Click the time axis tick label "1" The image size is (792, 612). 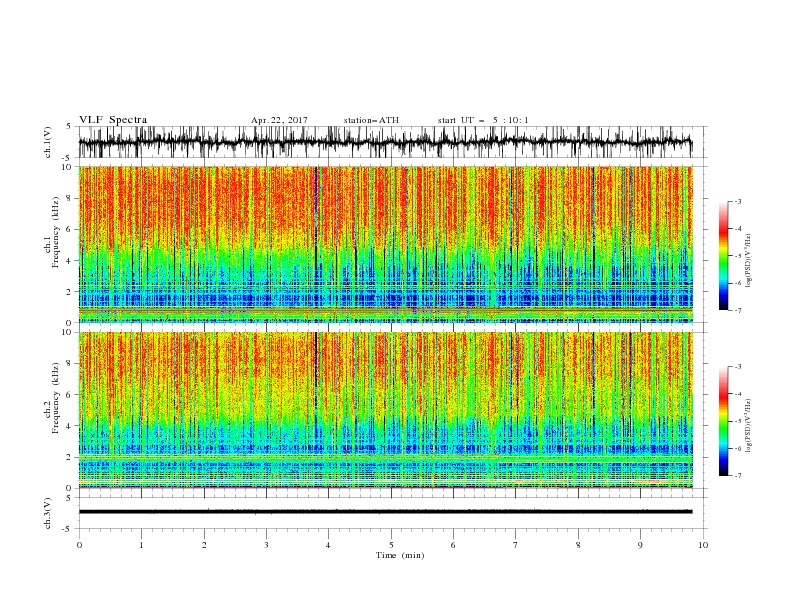tap(141, 545)
